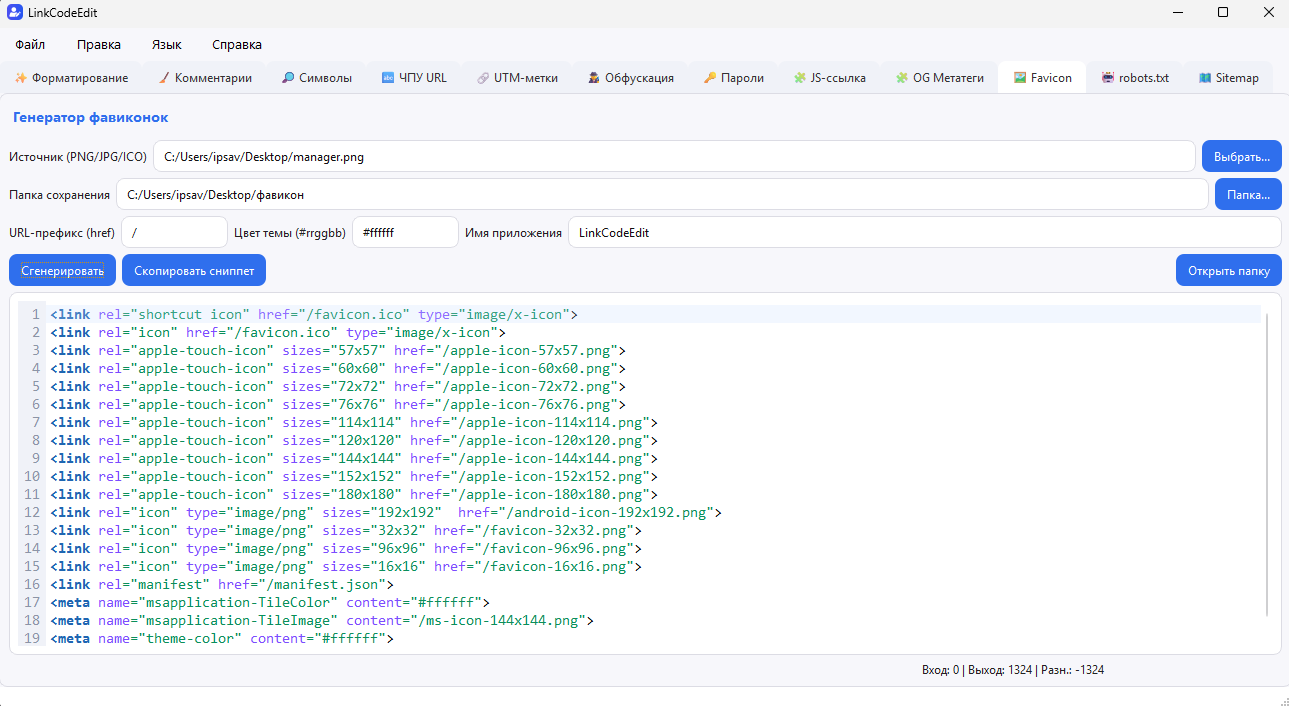Focus the Папка сохранения path field
The image size is (1289, 706).
pos(662,195)
